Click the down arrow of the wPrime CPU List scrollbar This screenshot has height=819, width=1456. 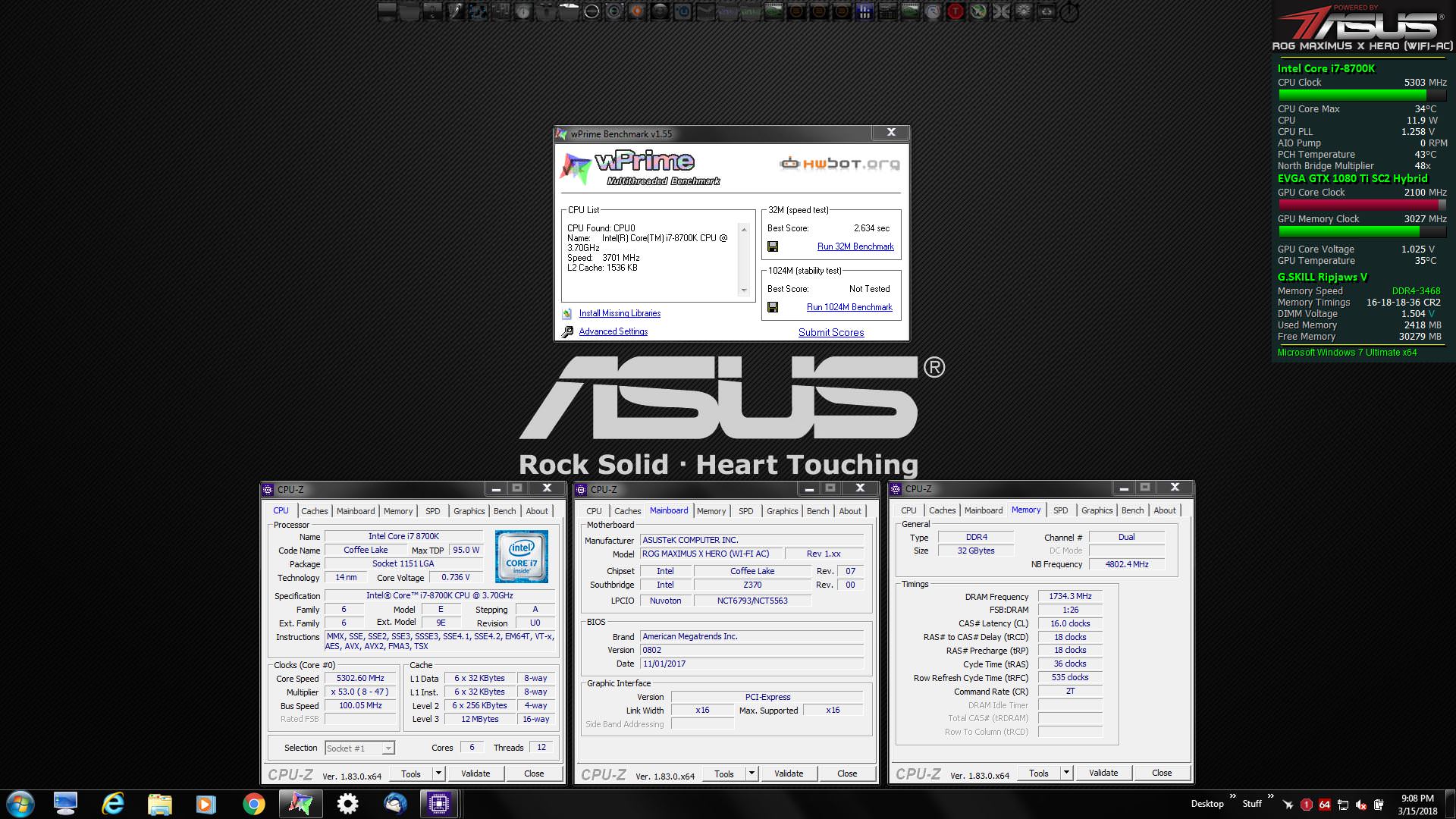coord(744,290)
